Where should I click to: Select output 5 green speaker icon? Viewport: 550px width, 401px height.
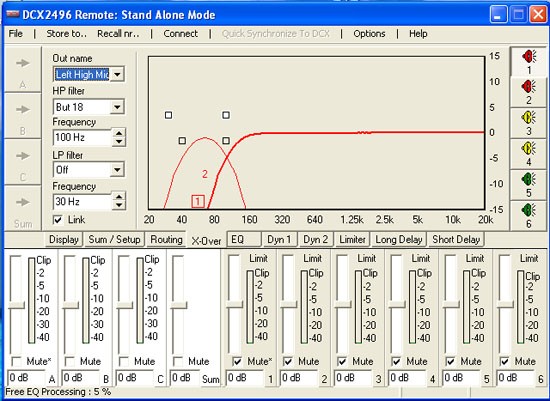529,179
